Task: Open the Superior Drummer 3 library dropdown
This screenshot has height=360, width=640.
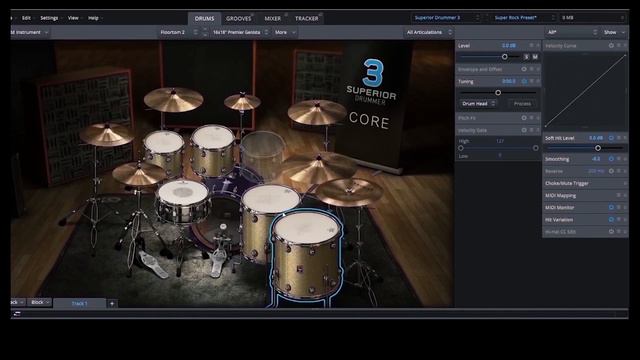Action: coord(447,18)
